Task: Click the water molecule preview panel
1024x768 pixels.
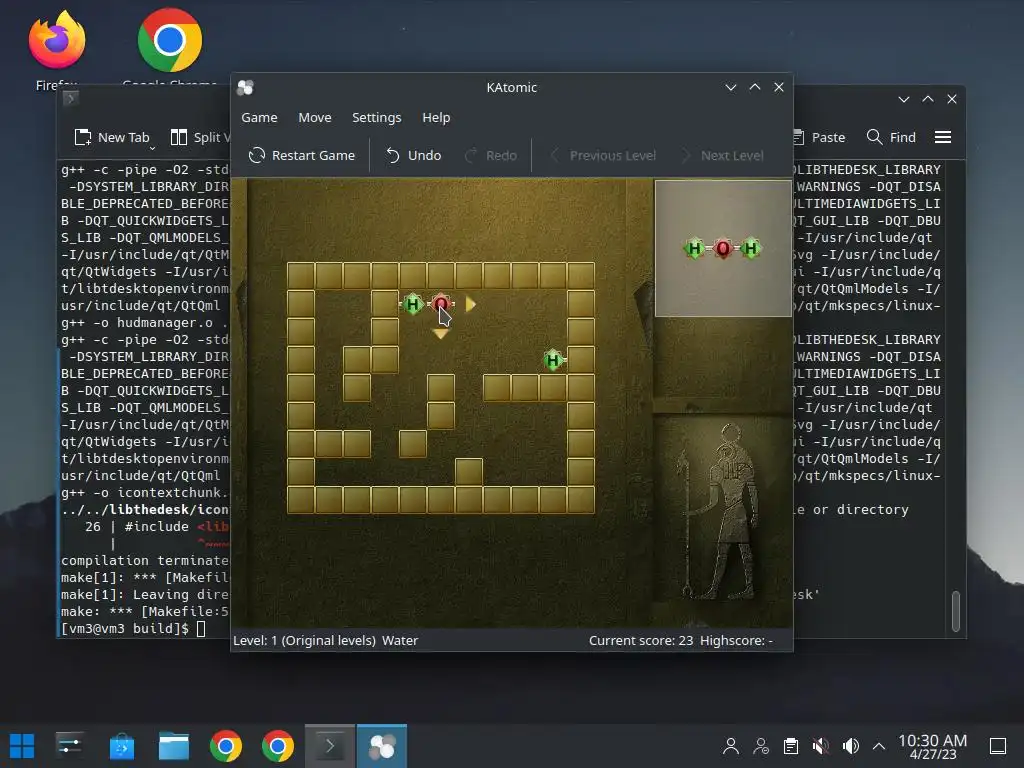Action: 723,248
